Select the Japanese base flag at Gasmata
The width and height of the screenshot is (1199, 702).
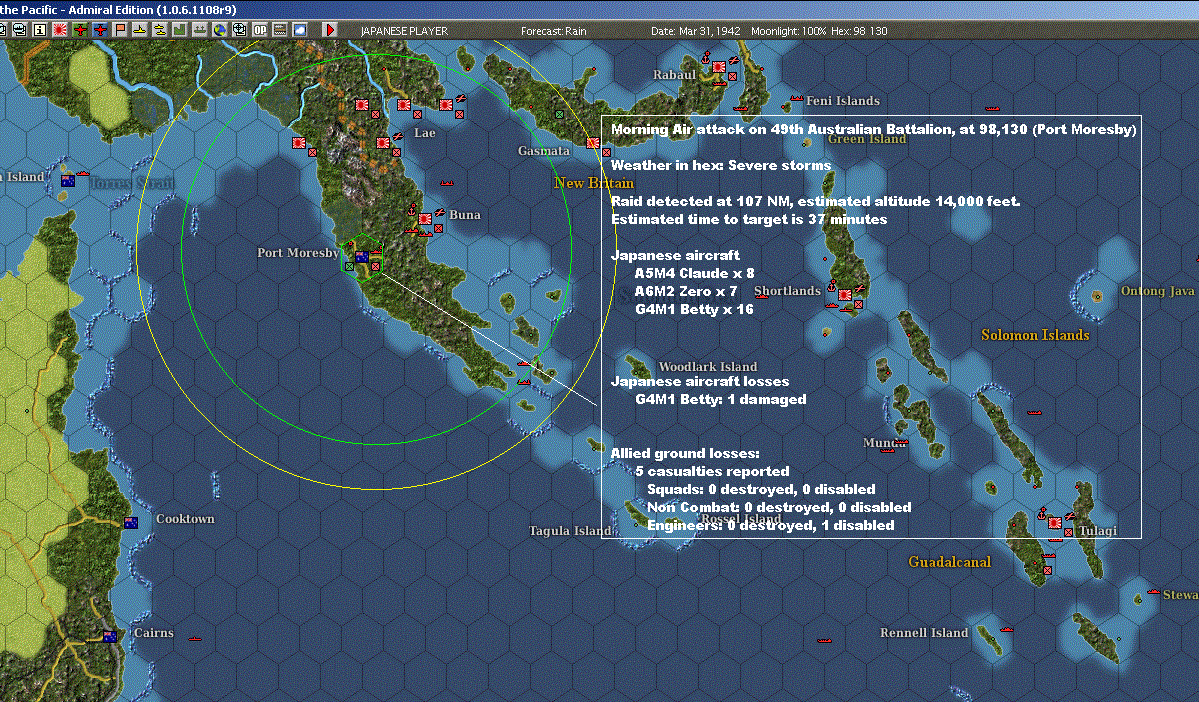[593, 143]
